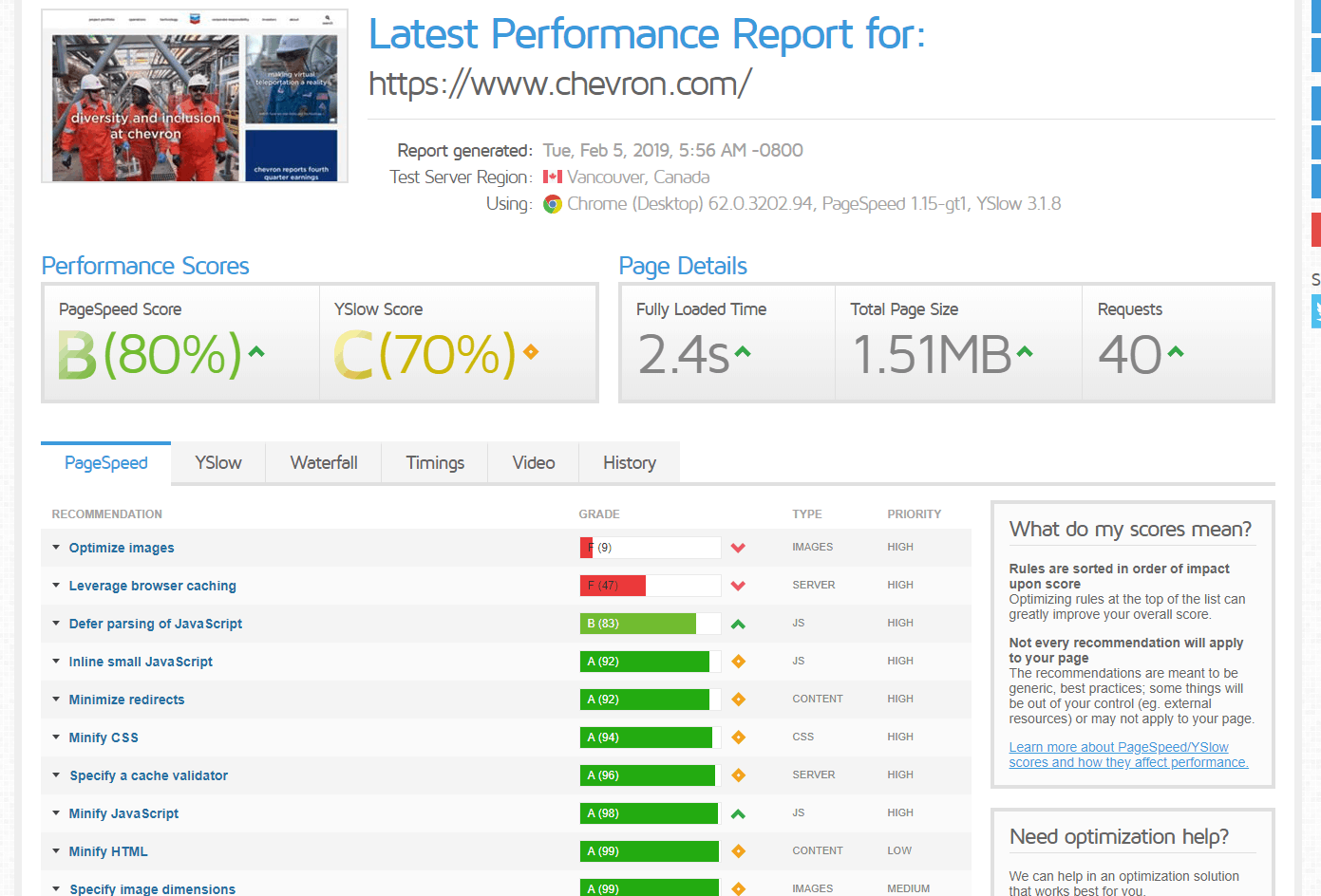Click the TYPE column header
This screenshot has height=896, width=1321.
(x=807, y=513)
